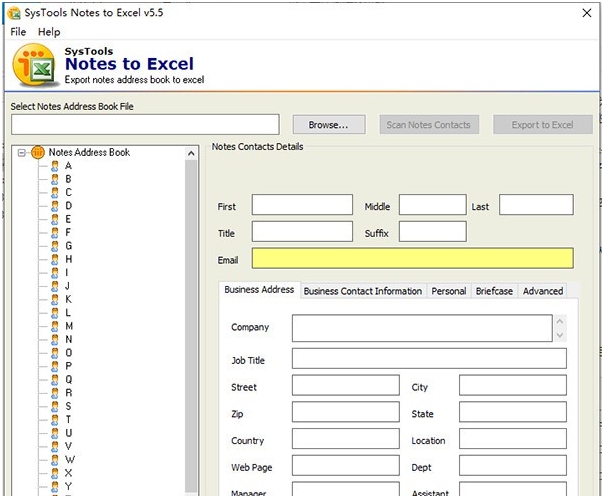604x496 pixels.
Task: Click the contact icon beside letter R
Action: tap(55, 393)
